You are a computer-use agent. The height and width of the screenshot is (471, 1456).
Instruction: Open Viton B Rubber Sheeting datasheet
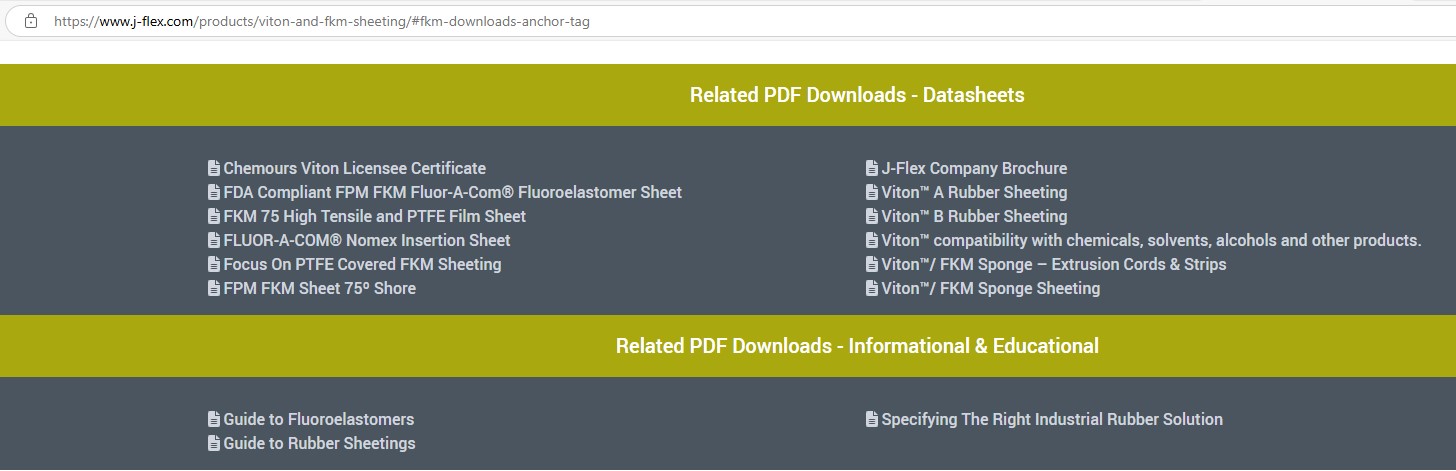point(974,216)
